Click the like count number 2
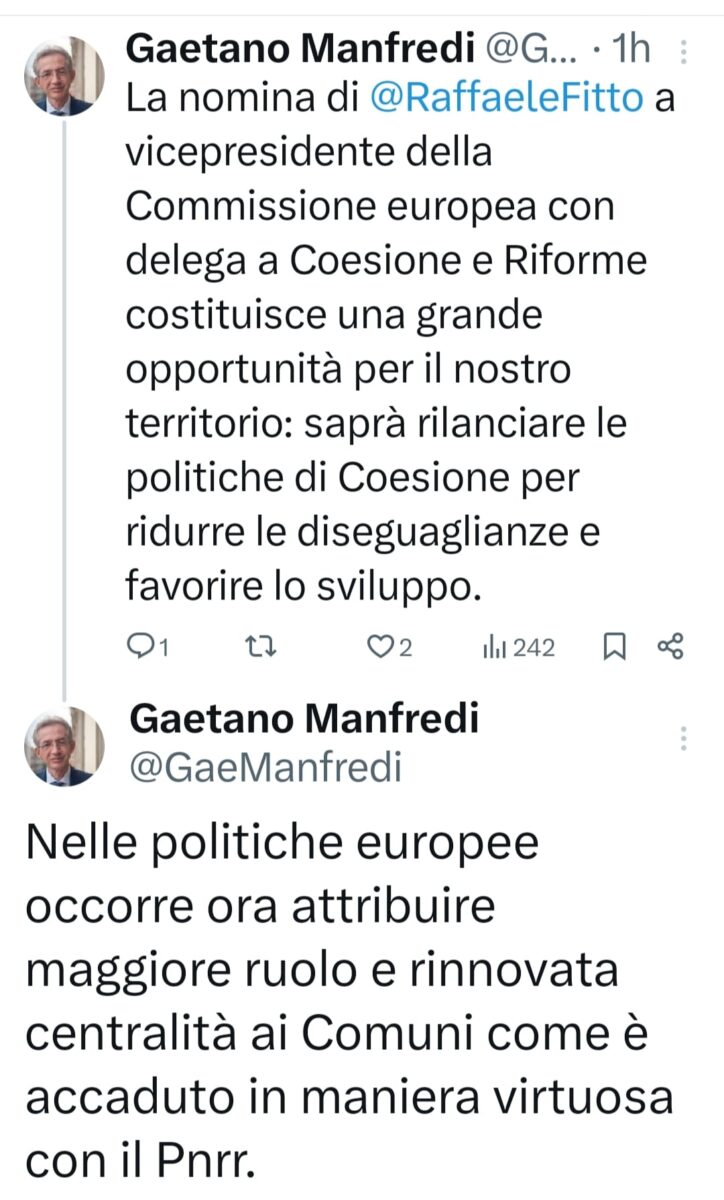This screenshot has width=724, height=1200. [405, 649]
